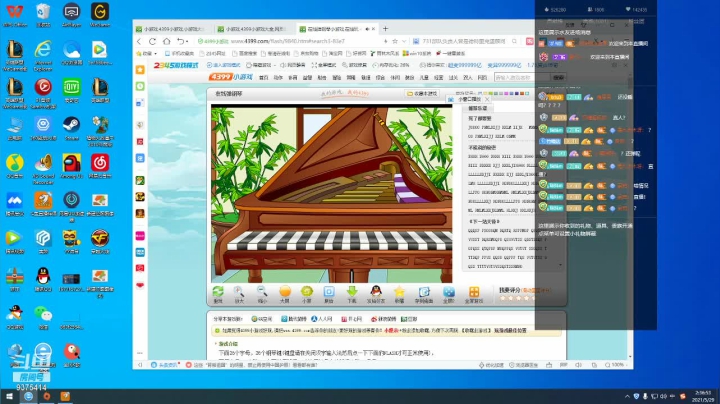720x404 pixels.
Task: Click the taskbar clock
Action: click(703, 396)
